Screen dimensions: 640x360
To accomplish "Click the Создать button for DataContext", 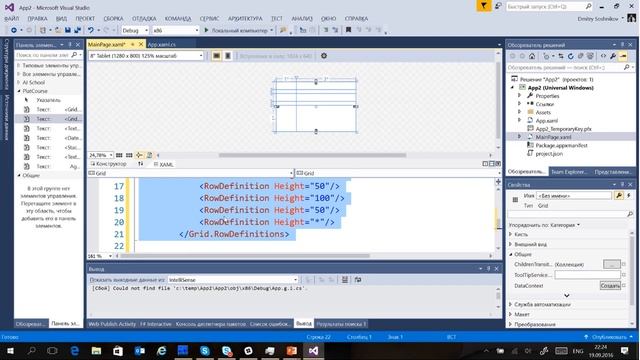I will pos(610,285).
